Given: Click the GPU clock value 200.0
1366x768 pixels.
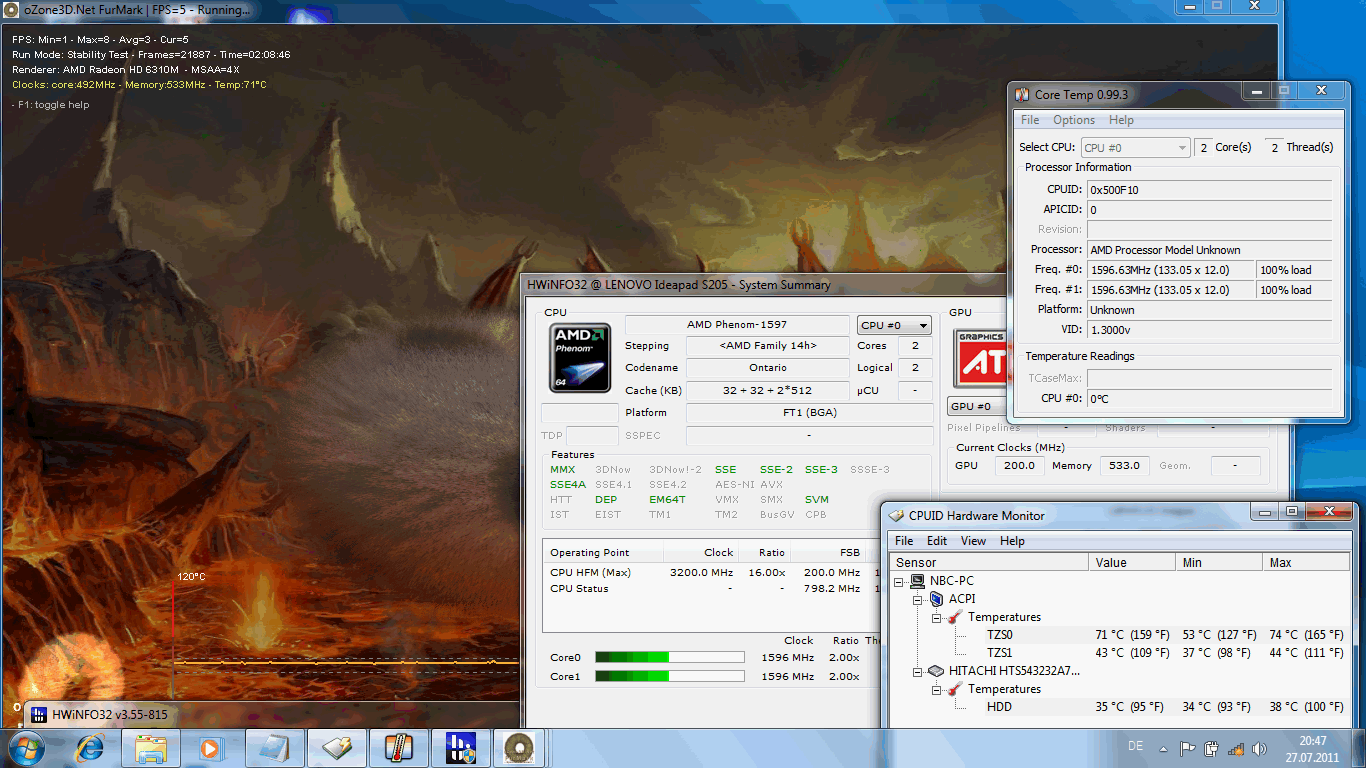Looking at the screenshot, I should [x=1020, y=466].
